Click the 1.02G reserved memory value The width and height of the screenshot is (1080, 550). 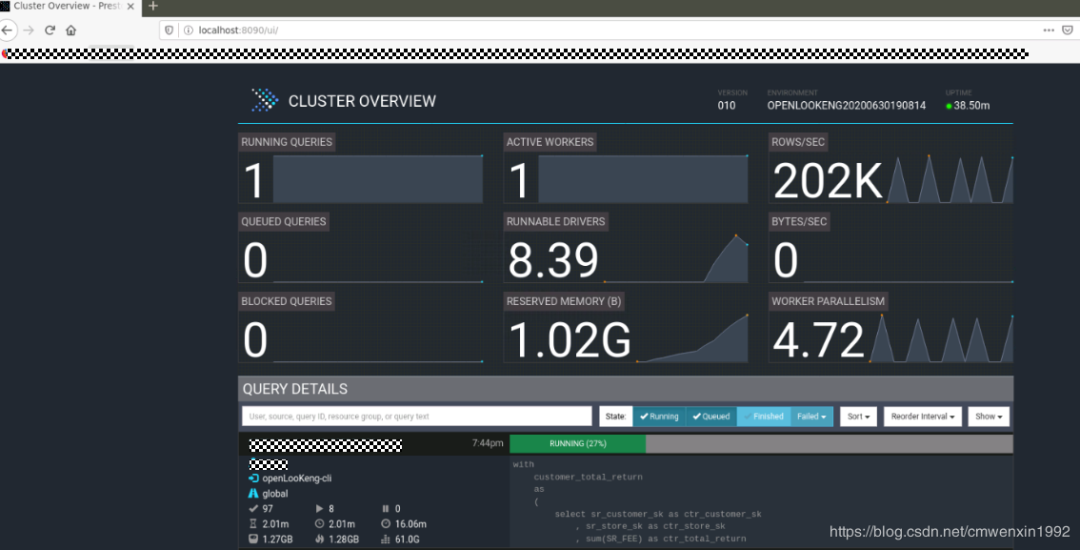[569, 340]
